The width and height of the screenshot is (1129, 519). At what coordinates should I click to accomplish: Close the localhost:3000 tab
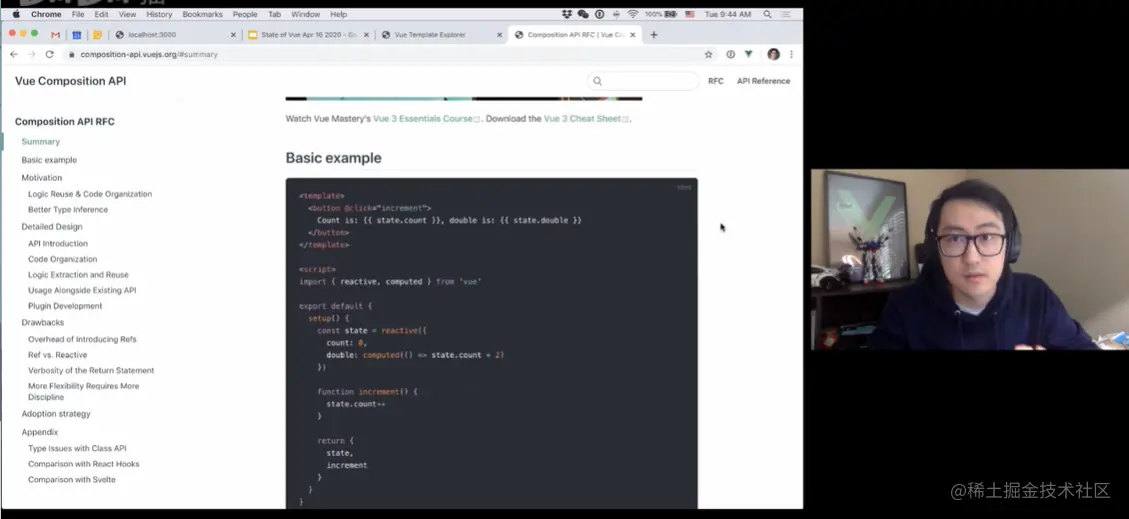click(233, 35)
